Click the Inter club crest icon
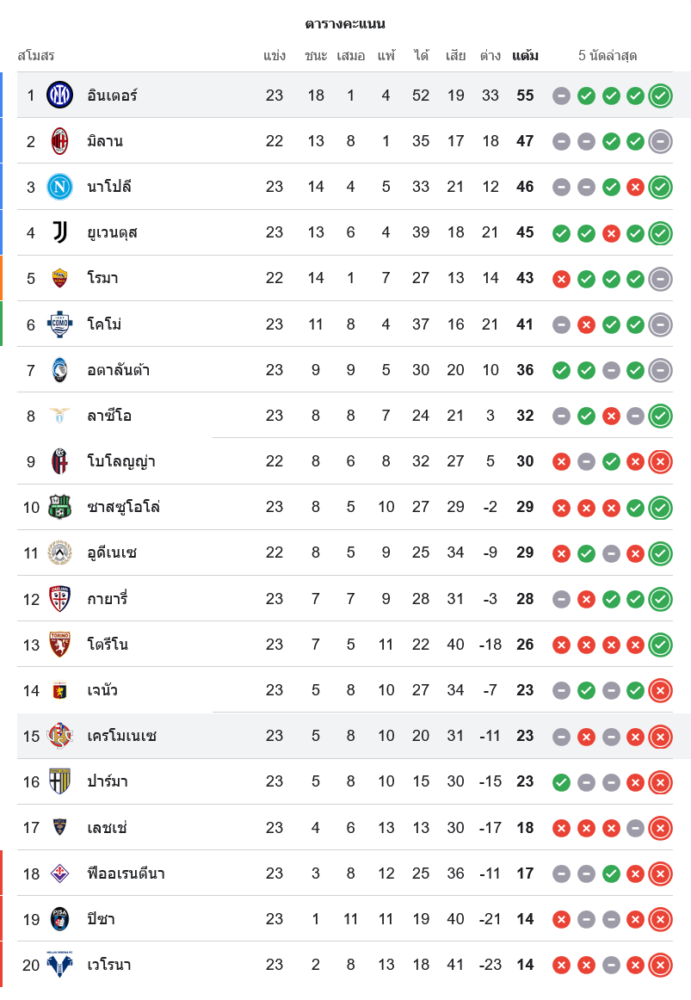The image size is (691, 1000). pos(60,95)
